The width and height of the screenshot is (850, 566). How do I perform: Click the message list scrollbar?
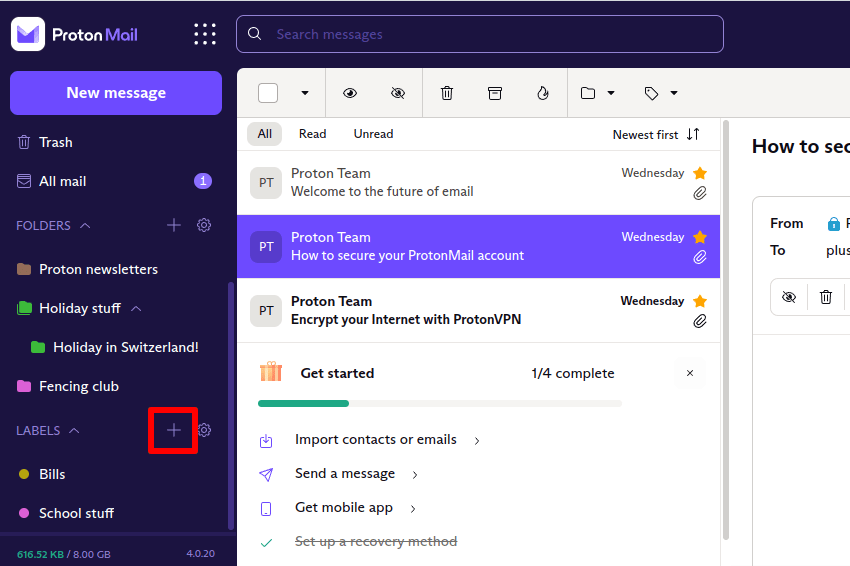726,330
